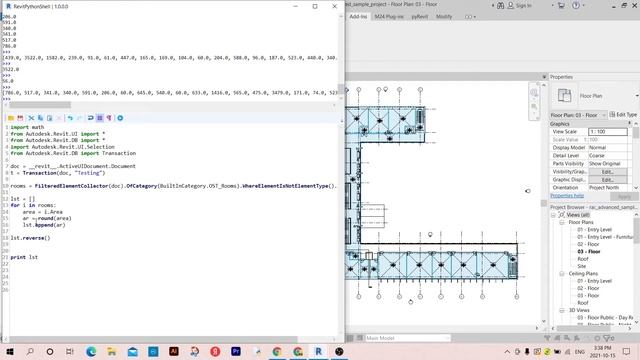Click Detail Level value Coarse
The image size is (640, 360).
[x=608, y=156]
